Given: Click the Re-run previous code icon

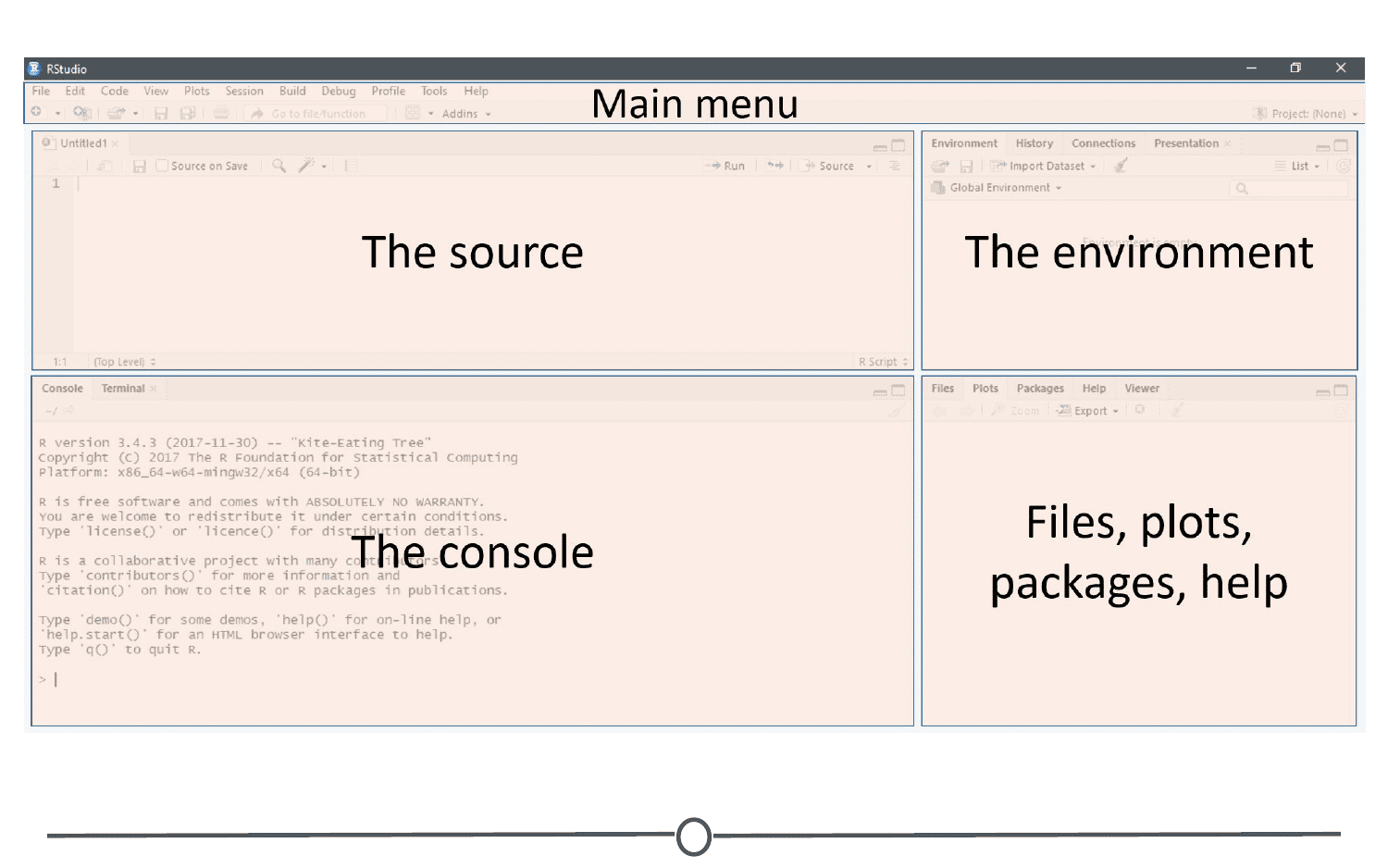Looking at the screenshot, I should coord(775,166).
